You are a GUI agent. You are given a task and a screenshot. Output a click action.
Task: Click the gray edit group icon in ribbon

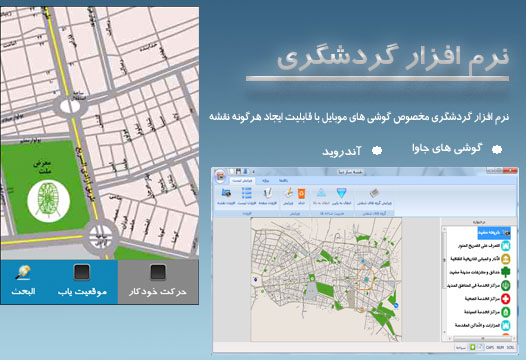pos(374,193)
